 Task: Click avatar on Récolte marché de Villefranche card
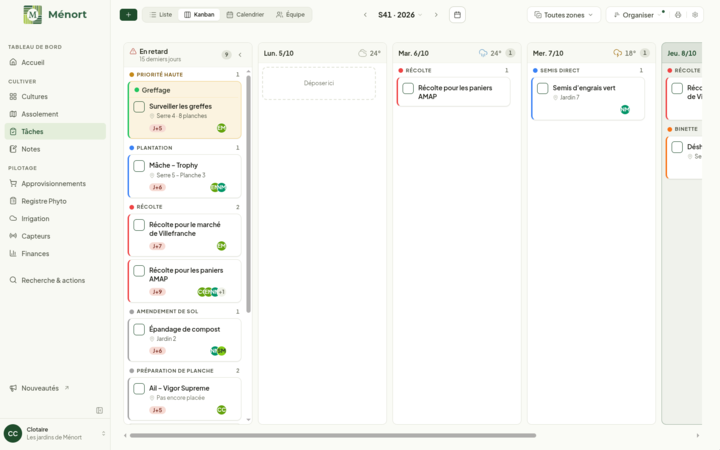point(221,246)
